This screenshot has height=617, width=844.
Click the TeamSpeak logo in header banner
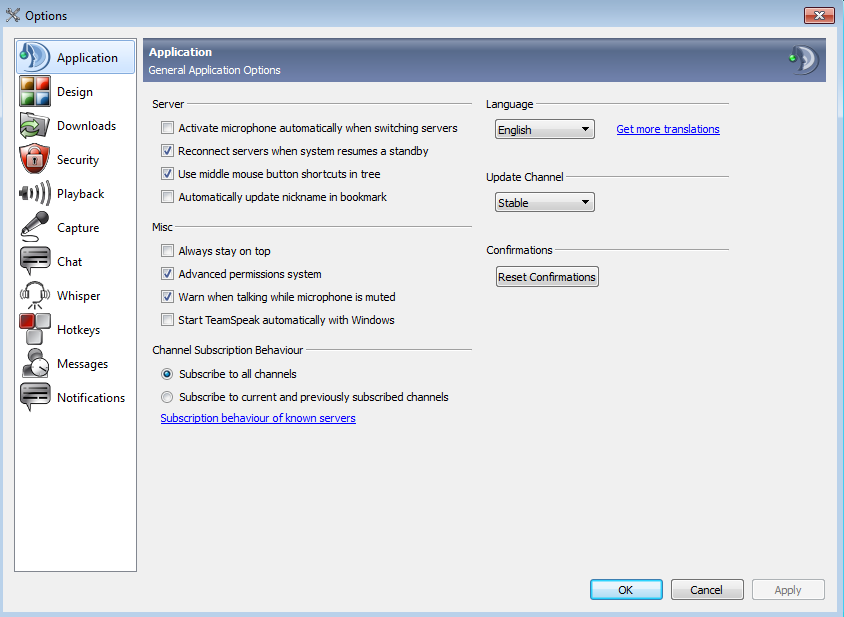click(x=804, y=60)
